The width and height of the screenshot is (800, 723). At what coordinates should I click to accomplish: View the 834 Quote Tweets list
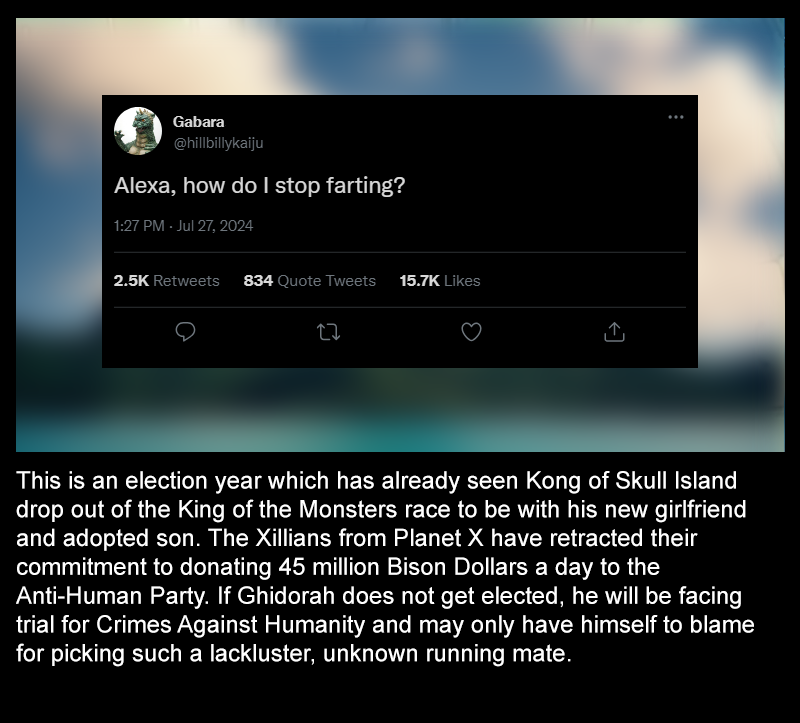point(310,281)
